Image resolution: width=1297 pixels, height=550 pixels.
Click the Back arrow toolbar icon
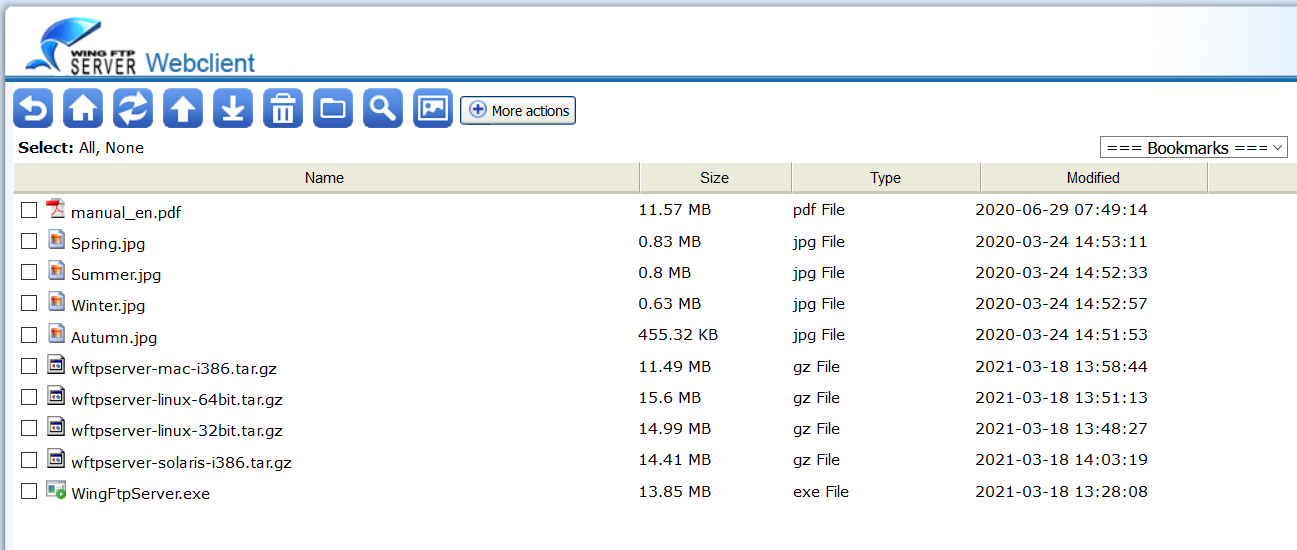click(34, 108)
